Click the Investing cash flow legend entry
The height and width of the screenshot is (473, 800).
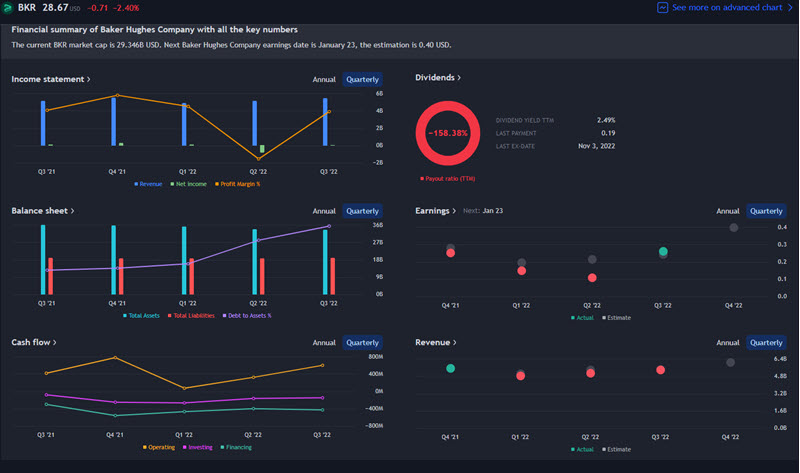pos(197,447)
